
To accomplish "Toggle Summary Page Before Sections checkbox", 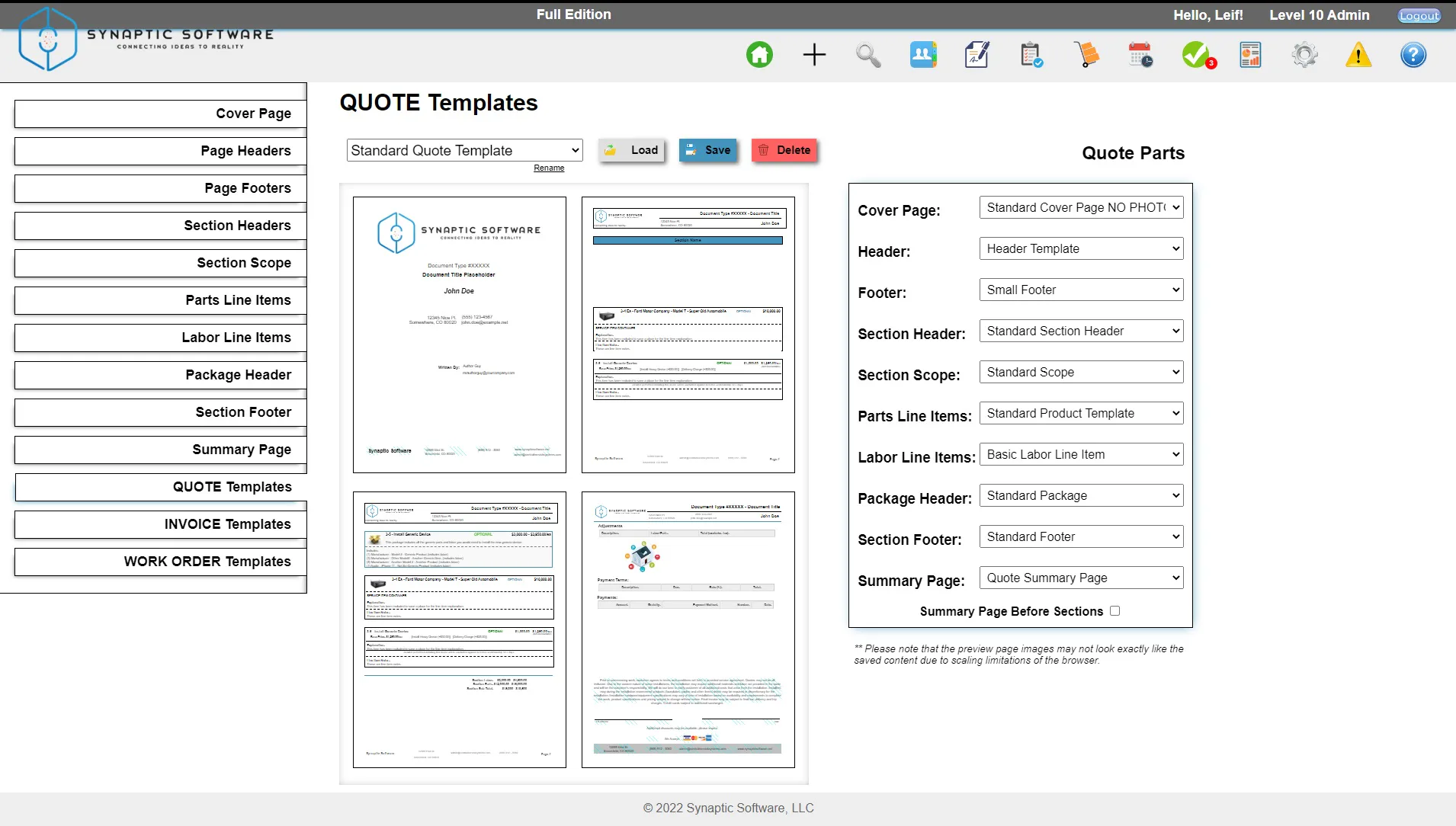I will click(x=1115, y=611).
